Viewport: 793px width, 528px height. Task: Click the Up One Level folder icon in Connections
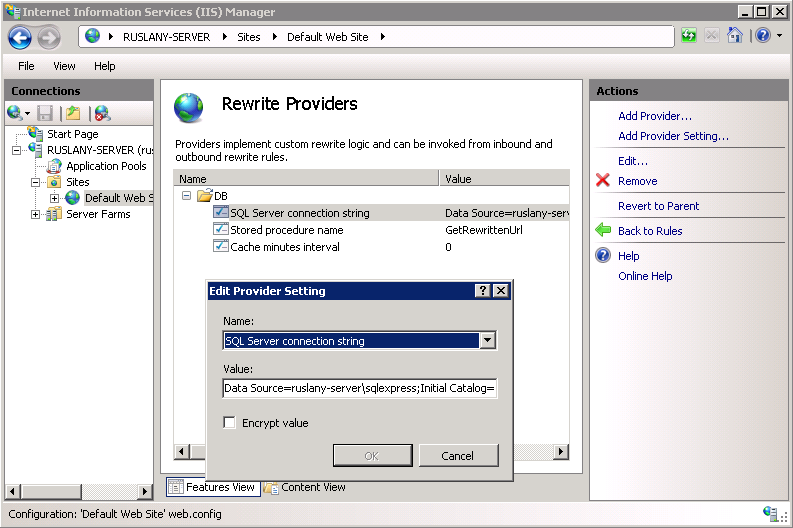[72, 114]
